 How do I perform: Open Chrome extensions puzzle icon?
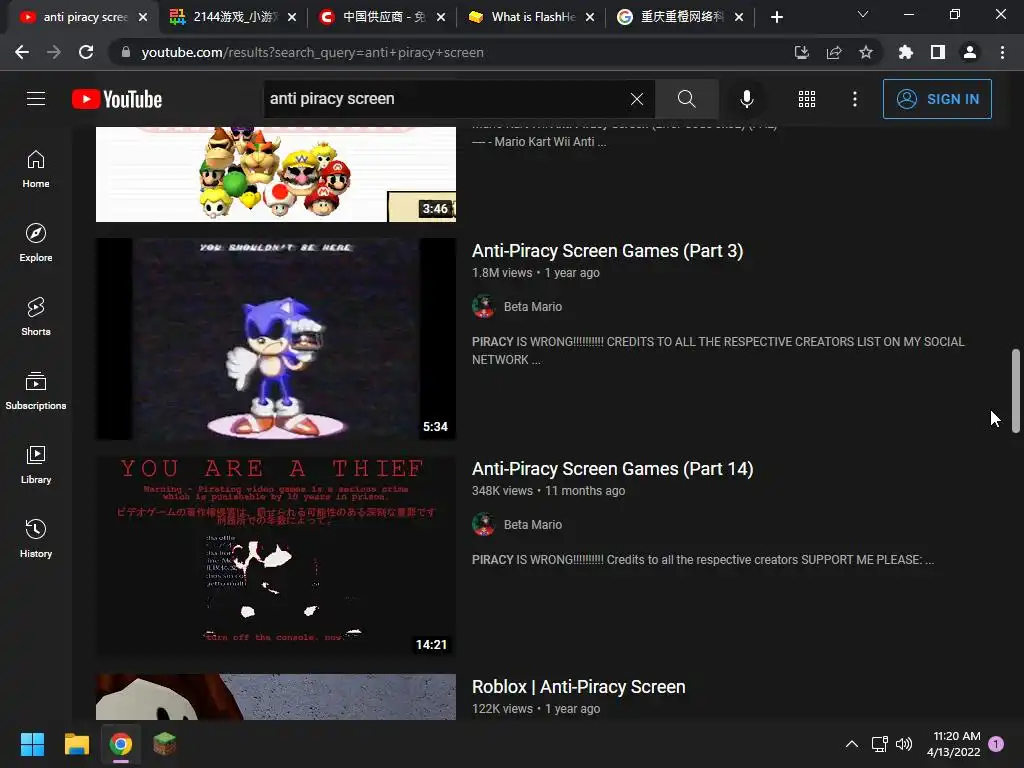pyautogui.click(x=906, y=52)
